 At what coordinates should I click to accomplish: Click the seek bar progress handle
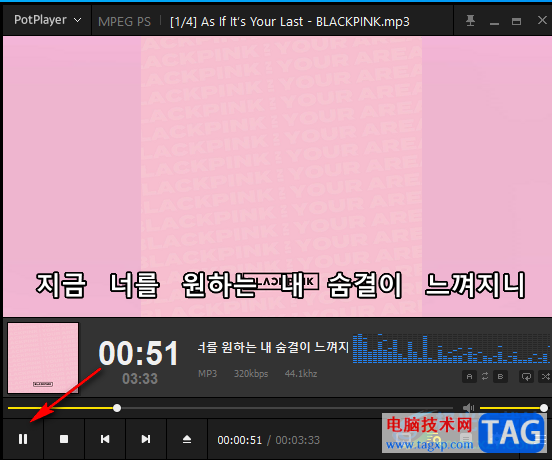[117, 408]
